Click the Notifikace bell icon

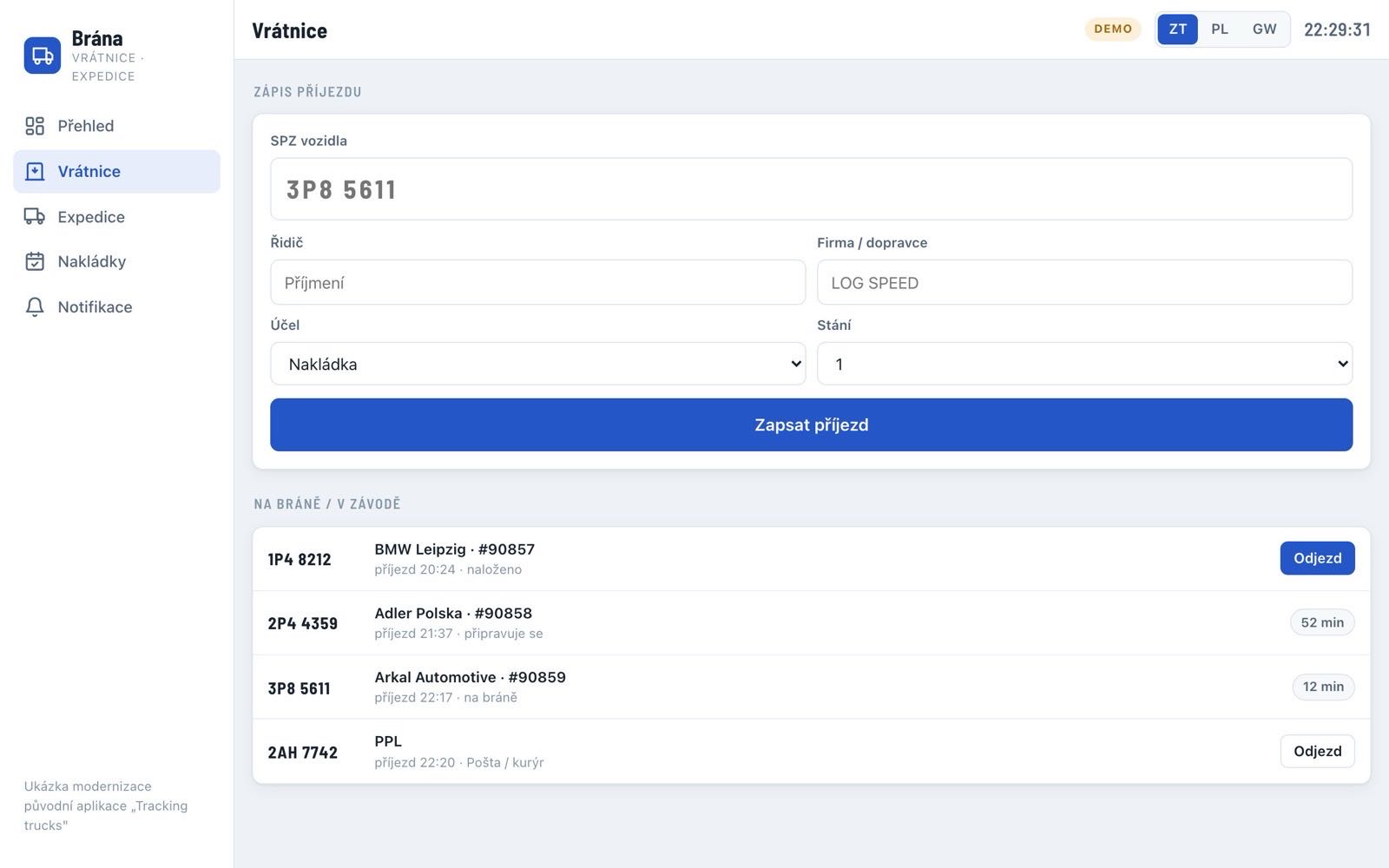(35, 307)
